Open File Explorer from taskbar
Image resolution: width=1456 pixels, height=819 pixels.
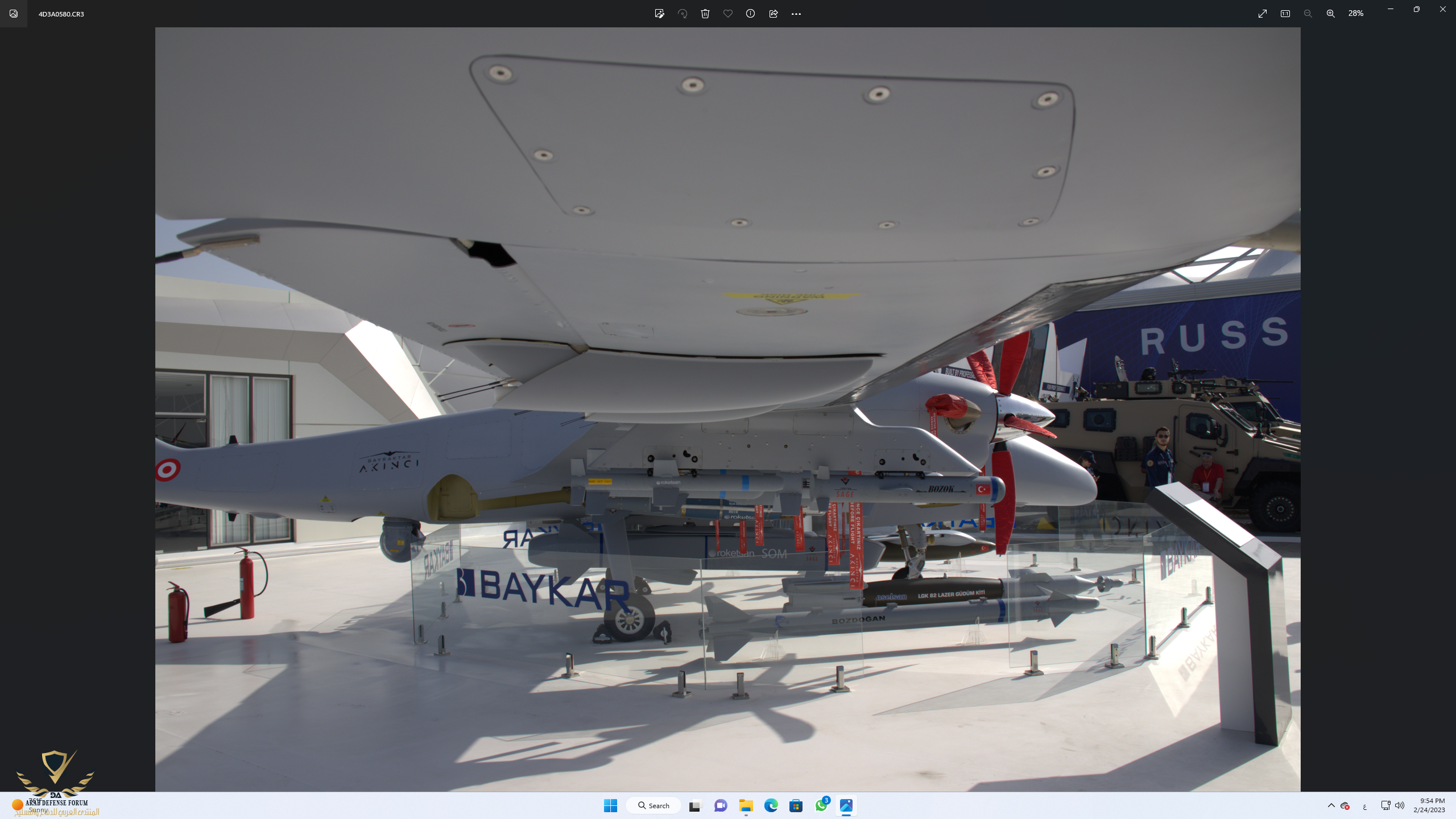point(746,805)
